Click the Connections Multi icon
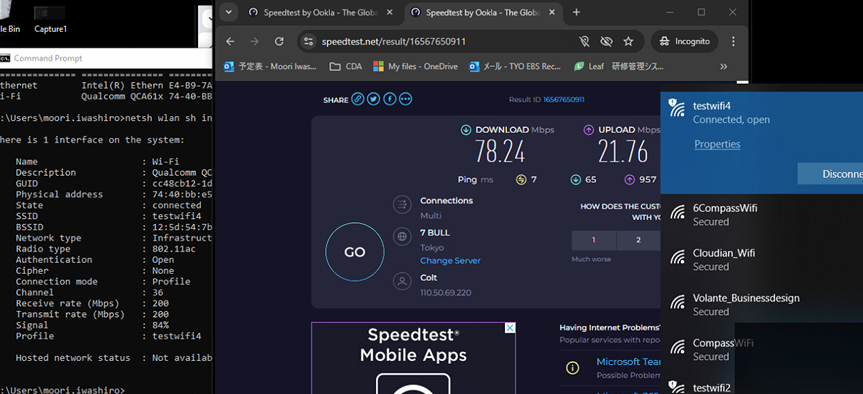Screen dimensions: 863x394 pos(402,205)
